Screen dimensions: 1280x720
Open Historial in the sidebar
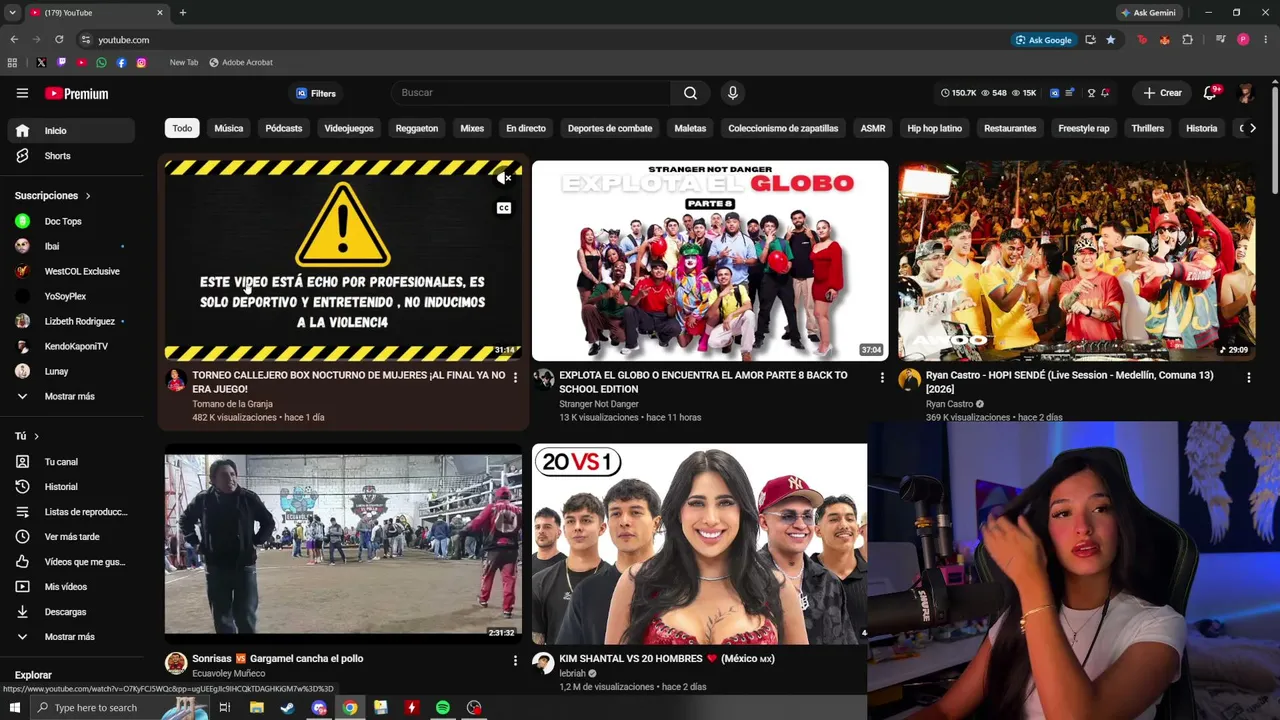pos(70,487)
